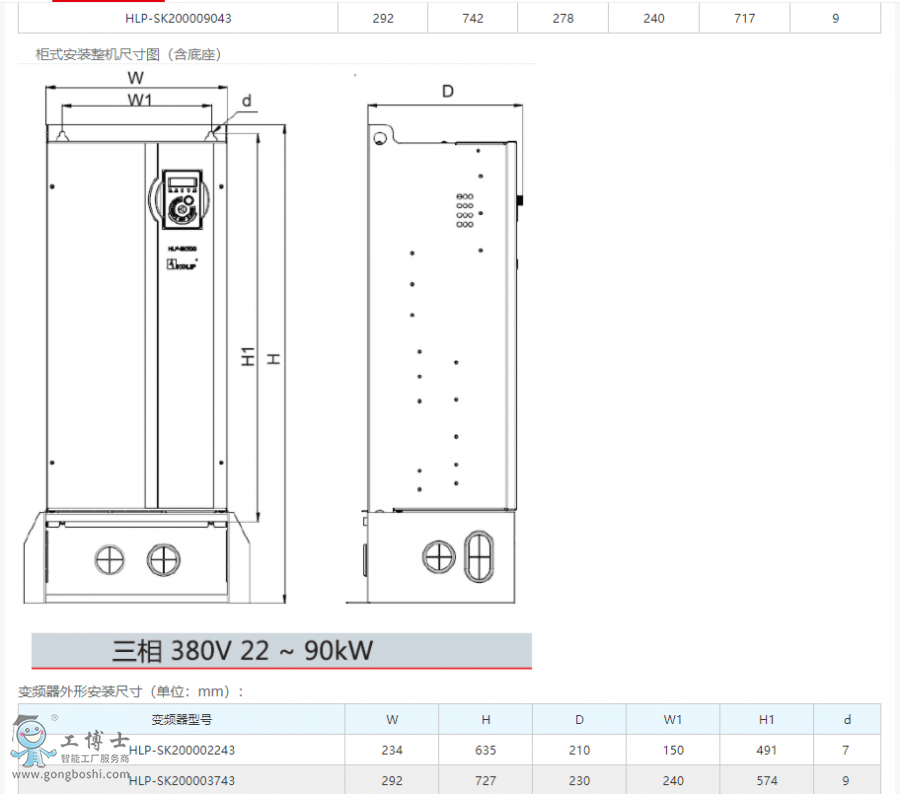Click the D dimension label above side view

pos(448,91)
